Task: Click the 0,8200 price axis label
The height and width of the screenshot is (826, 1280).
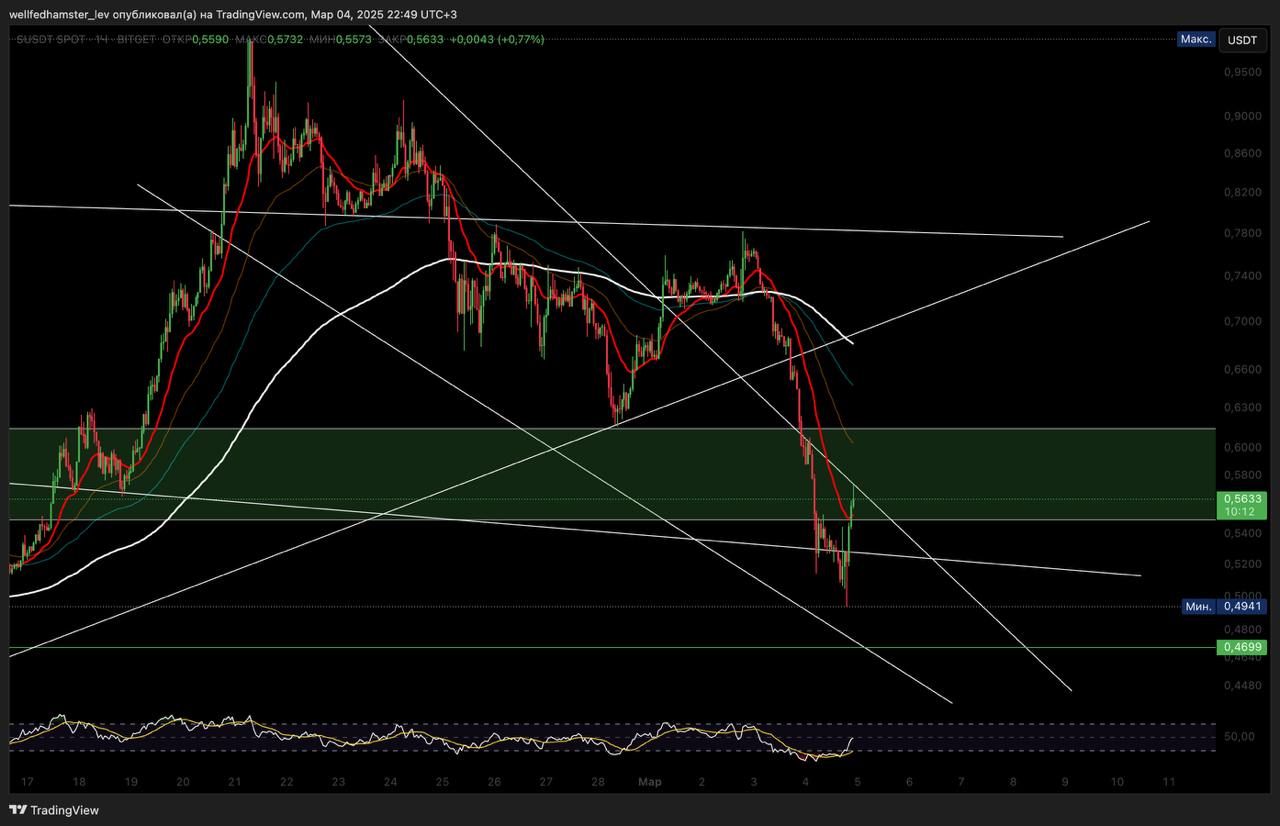Action: pyautogui.click(x=1243, y=192)
